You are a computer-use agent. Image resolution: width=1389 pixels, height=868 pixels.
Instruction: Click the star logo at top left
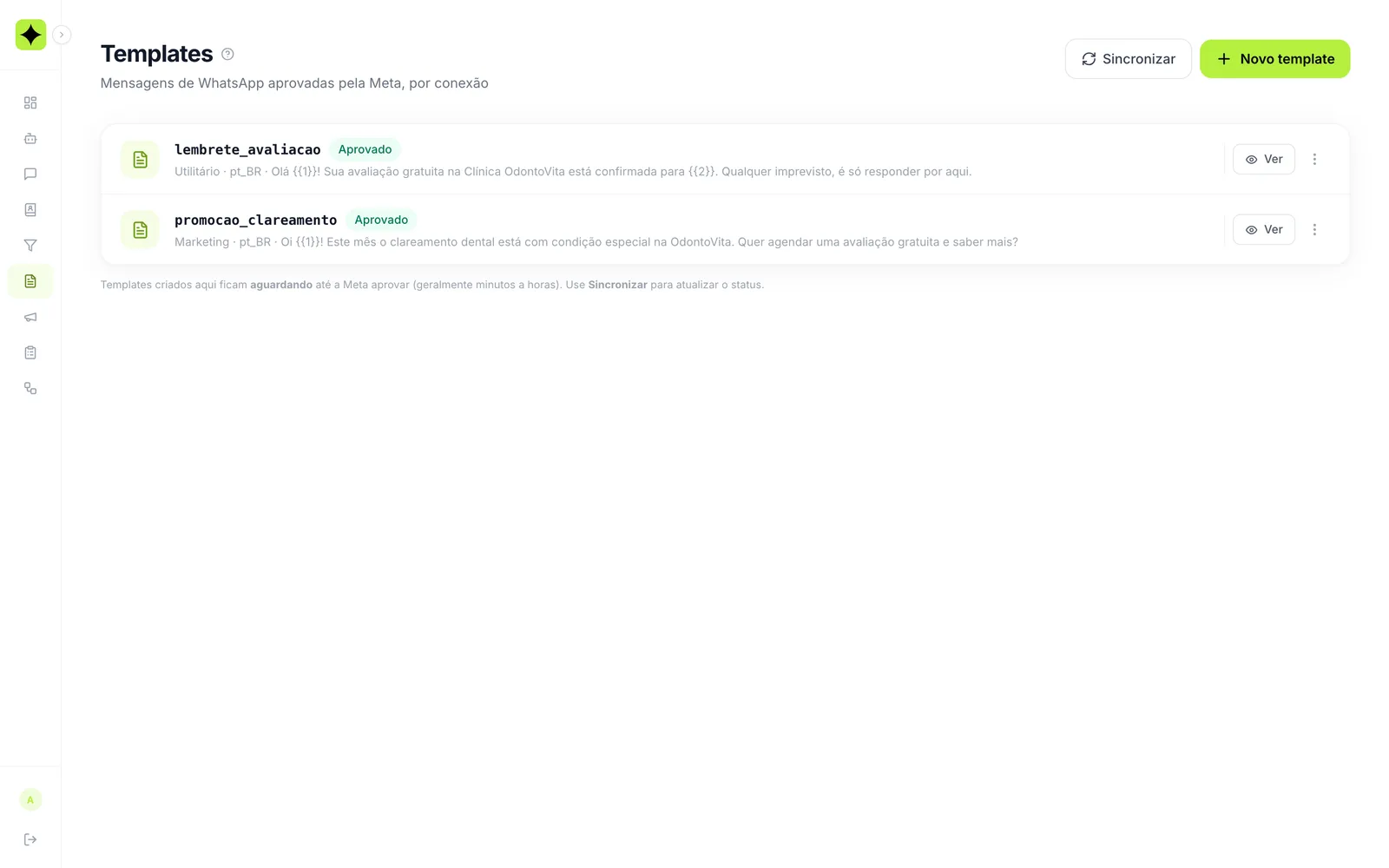[x=30, y=35]
